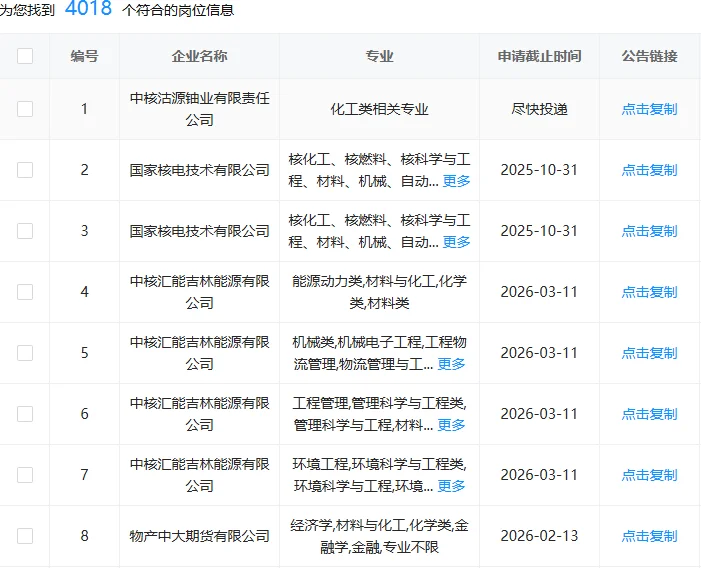Expand 更多 majors in row 3
This screenshot has height=568, width=701.
coord(456,242)
